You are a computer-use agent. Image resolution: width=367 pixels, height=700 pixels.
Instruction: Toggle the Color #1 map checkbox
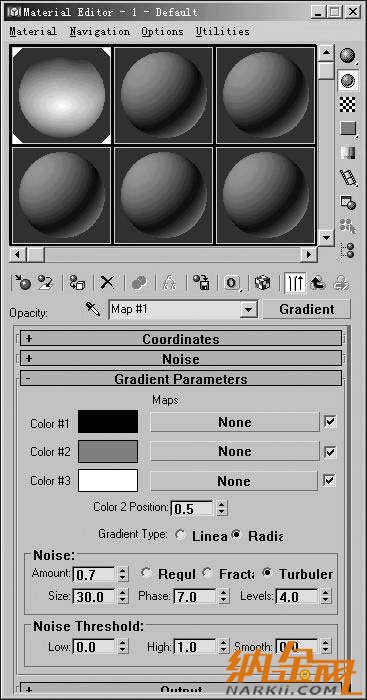pos(330,422)
